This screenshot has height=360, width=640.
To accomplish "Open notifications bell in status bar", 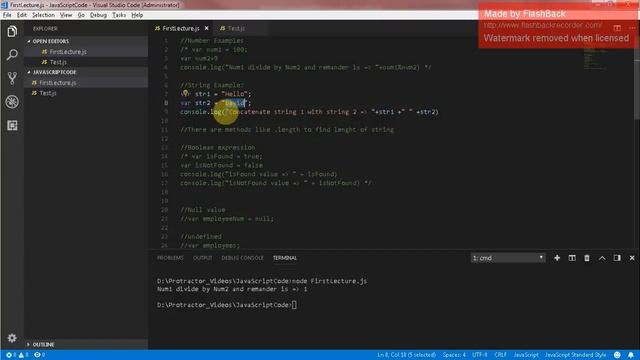I will (x=631, y=355).
